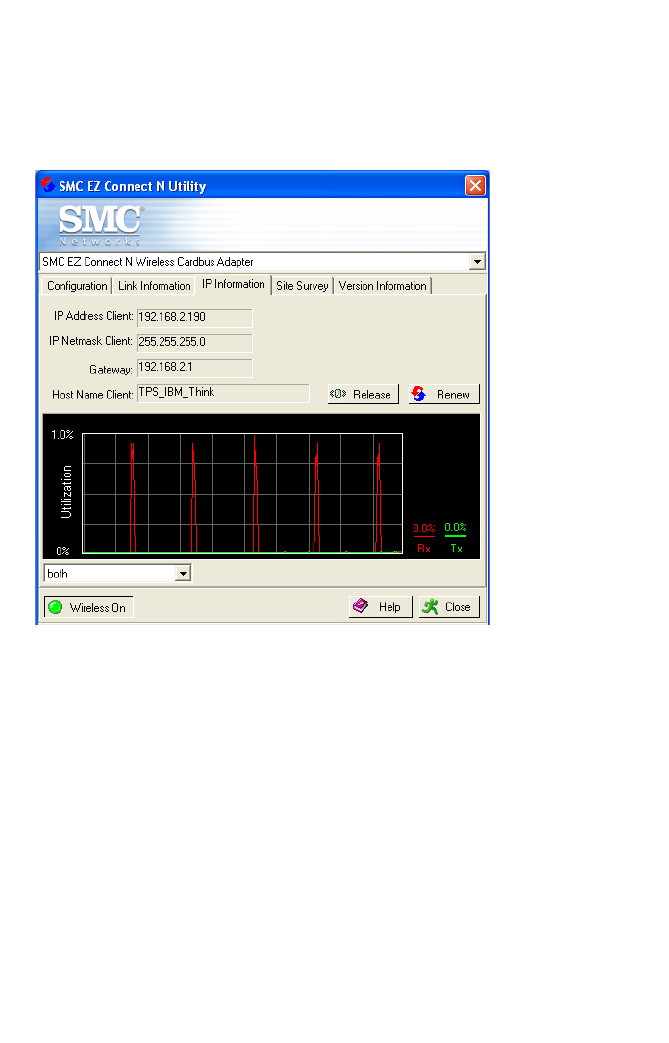This screenshot has width=669, height=1043.
Task: Click the Release button
Action: 363,394
